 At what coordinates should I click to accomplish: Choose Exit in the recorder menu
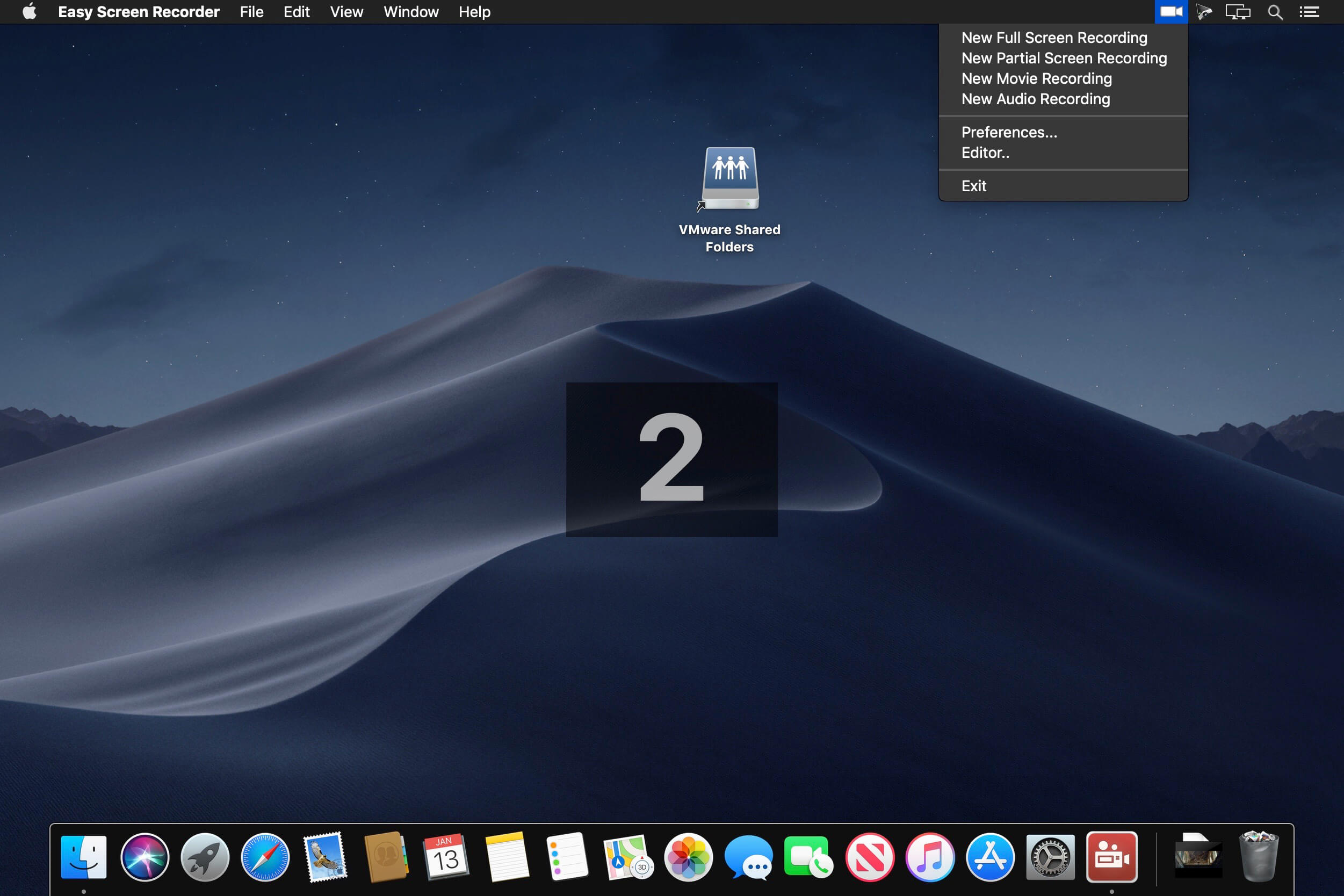coord(974,186)
